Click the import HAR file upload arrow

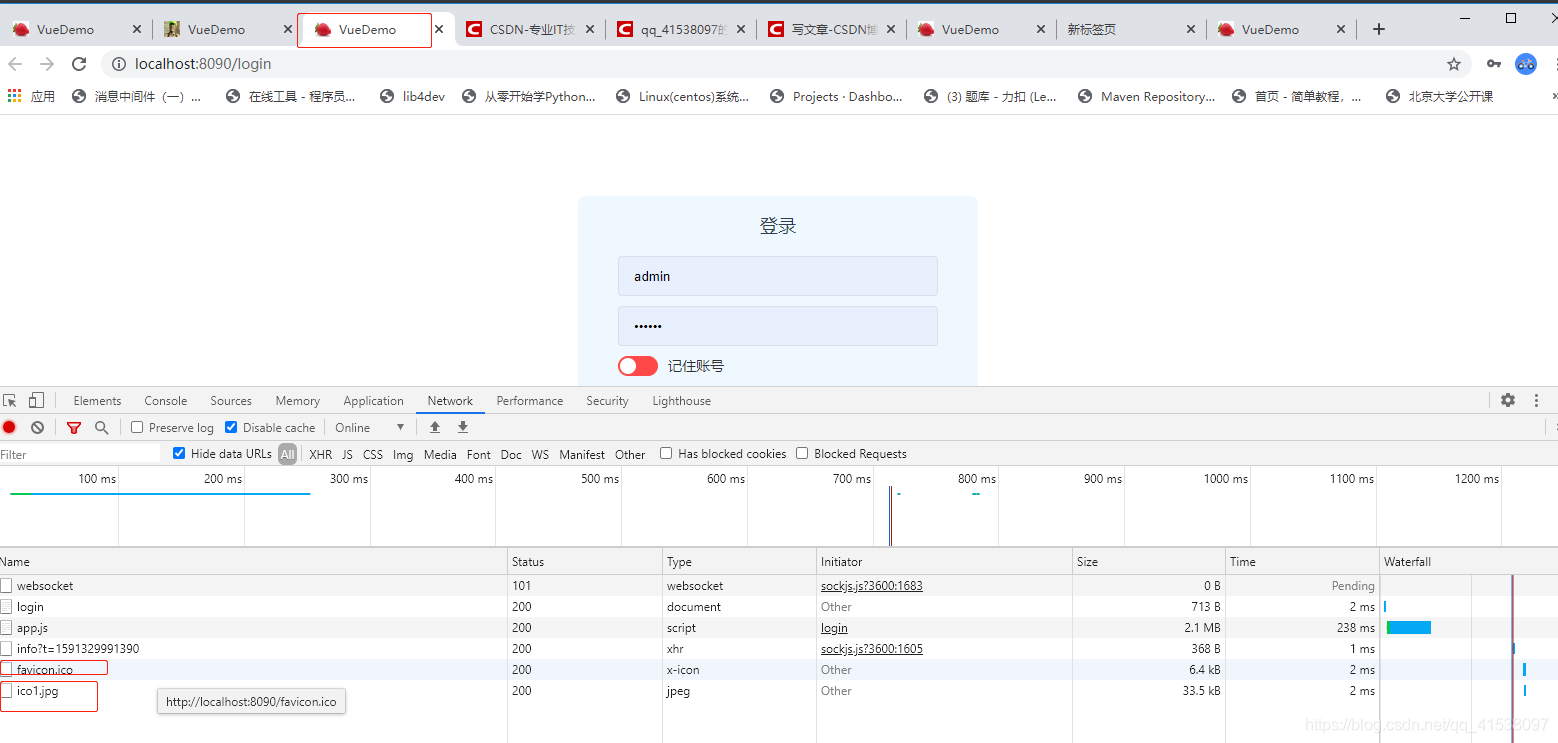tap(435, 427)
